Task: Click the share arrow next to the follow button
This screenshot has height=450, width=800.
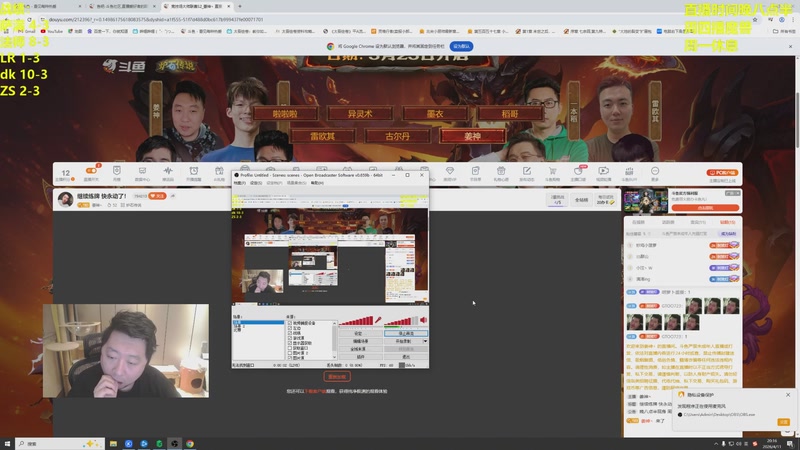Action: point(172,196)
